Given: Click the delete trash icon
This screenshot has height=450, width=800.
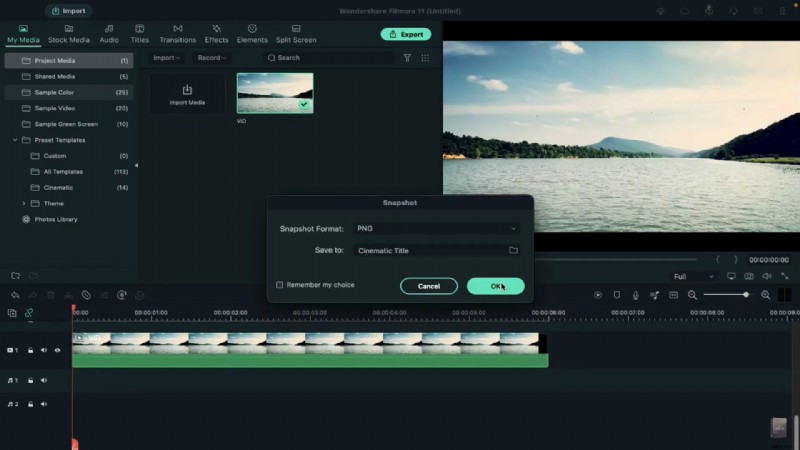Looking at the screenshot, I should pyautogui.click(x=51, y=295).
